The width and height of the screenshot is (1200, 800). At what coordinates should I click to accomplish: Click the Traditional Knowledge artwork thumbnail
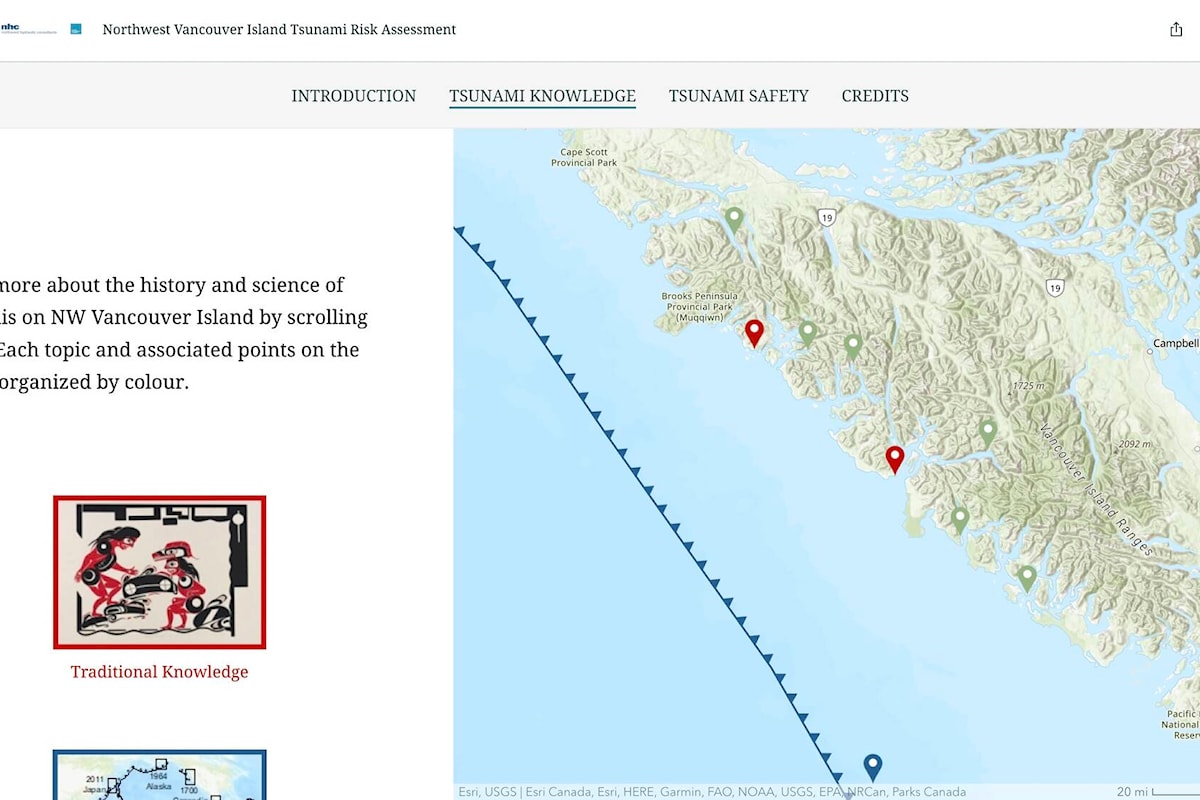tap(160, 571)
